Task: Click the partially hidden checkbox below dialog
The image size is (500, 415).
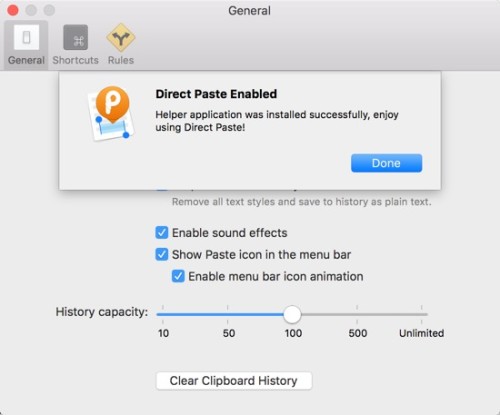Action: [x=162, y=190]
